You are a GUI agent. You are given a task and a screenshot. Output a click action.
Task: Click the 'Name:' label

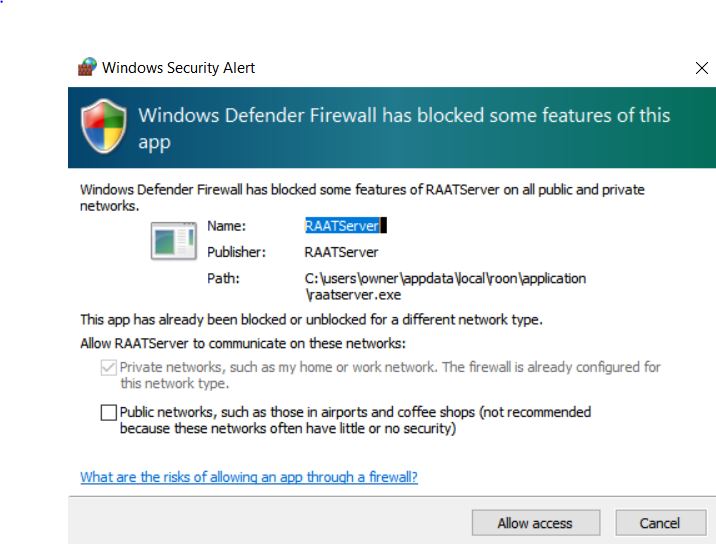(226, 226)
